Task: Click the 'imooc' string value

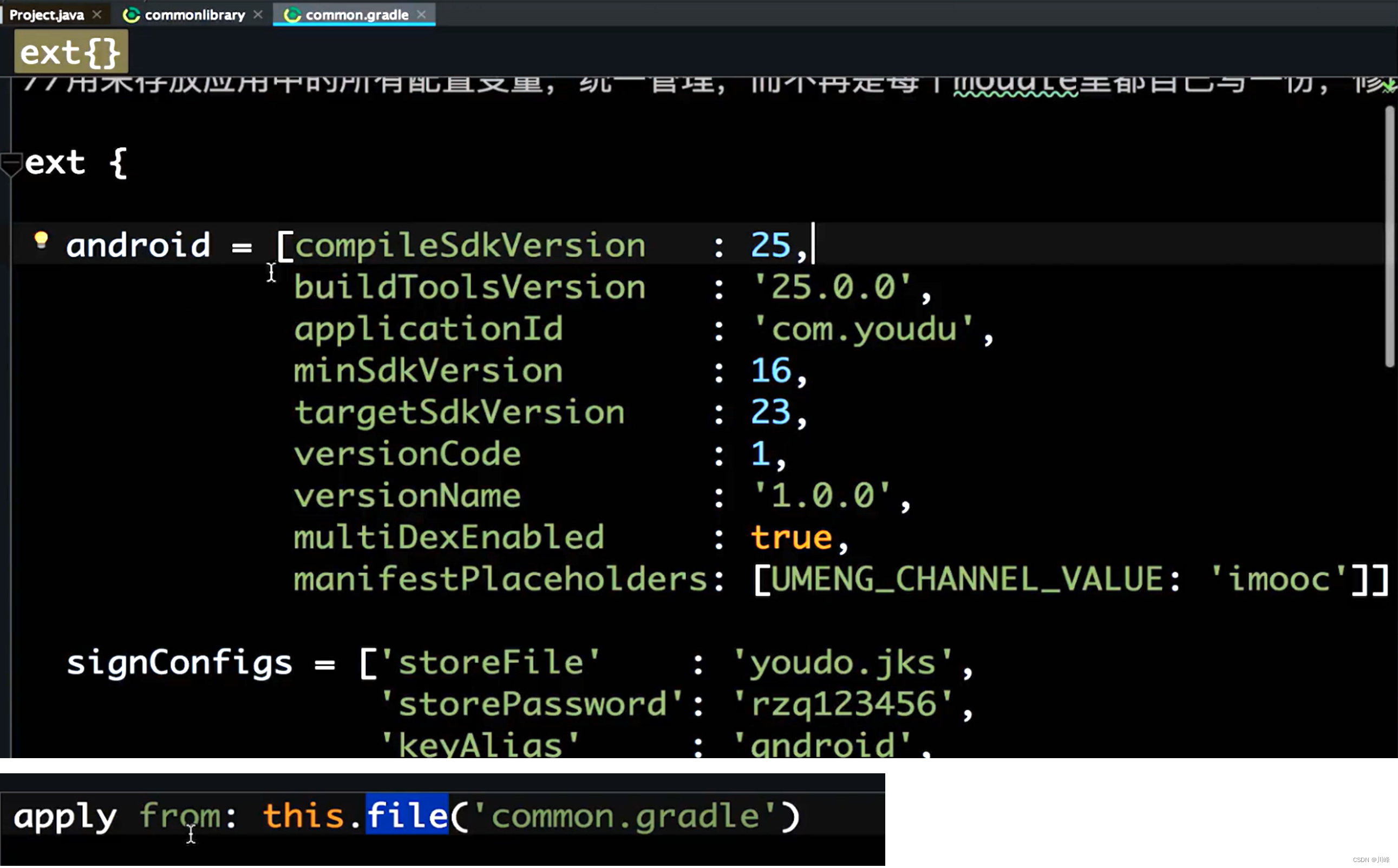Action: coord(1278,579)
